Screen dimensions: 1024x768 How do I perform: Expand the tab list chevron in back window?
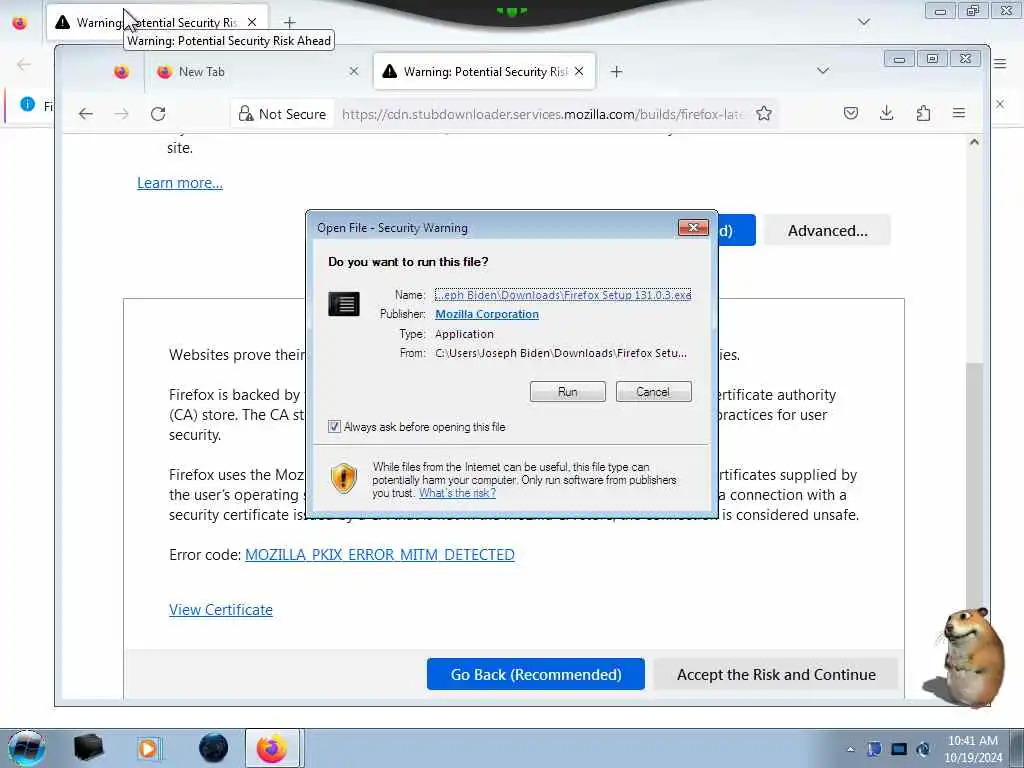(x=863, y=22)
